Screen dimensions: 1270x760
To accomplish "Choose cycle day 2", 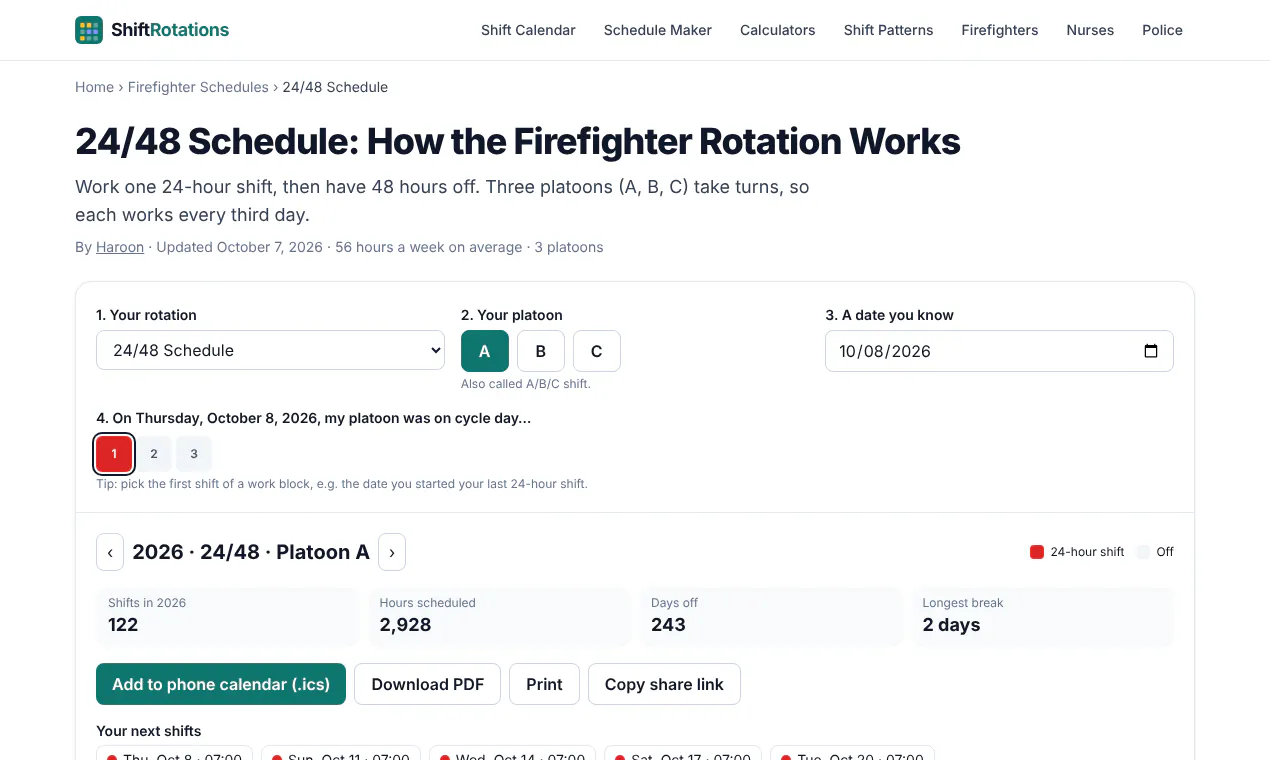I will [154, 454].
